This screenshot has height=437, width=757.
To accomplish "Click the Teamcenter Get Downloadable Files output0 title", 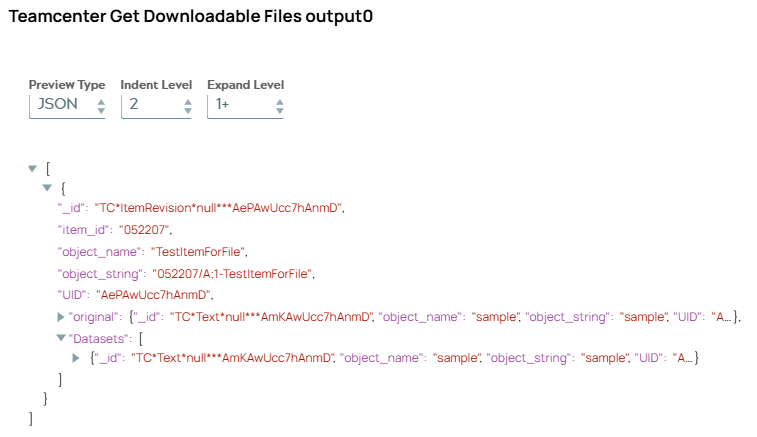I will tap(191, 16).
